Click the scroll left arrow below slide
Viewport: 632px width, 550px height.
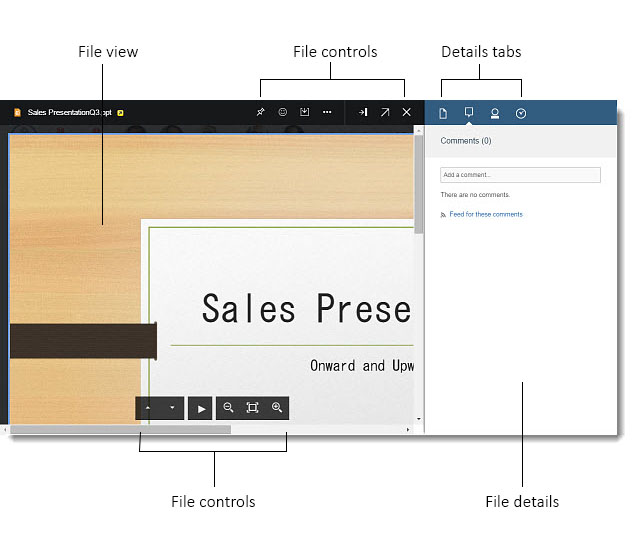pyautogui.click(x=4, y=430)
